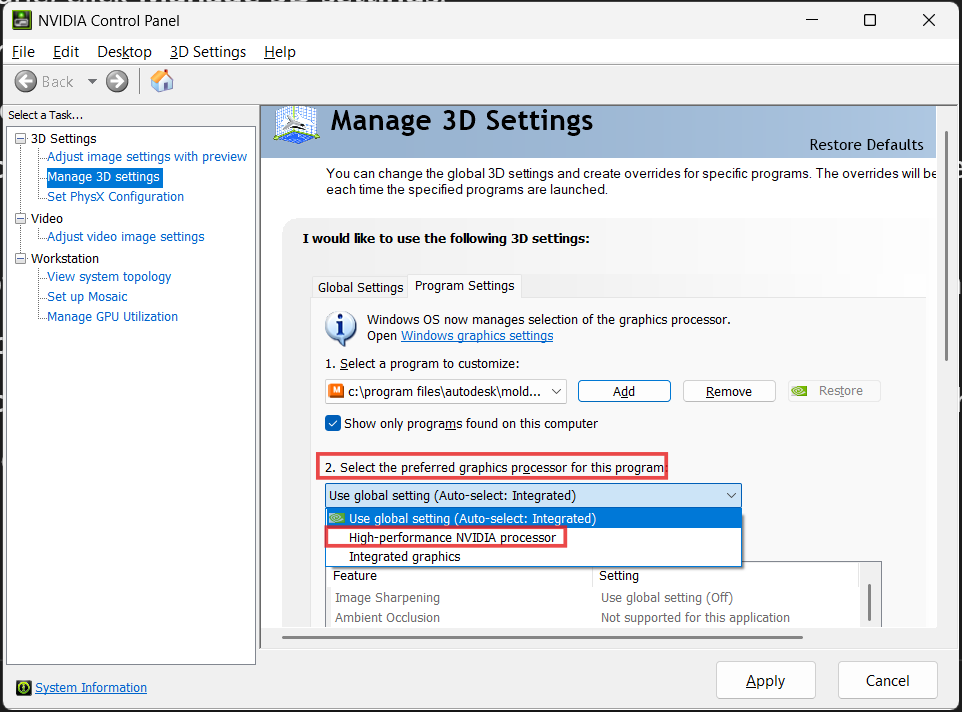Select Use global setting (Auto-select: Integrated) option
The width and height of the screenshot is (962, 712).
click(533, 518)
